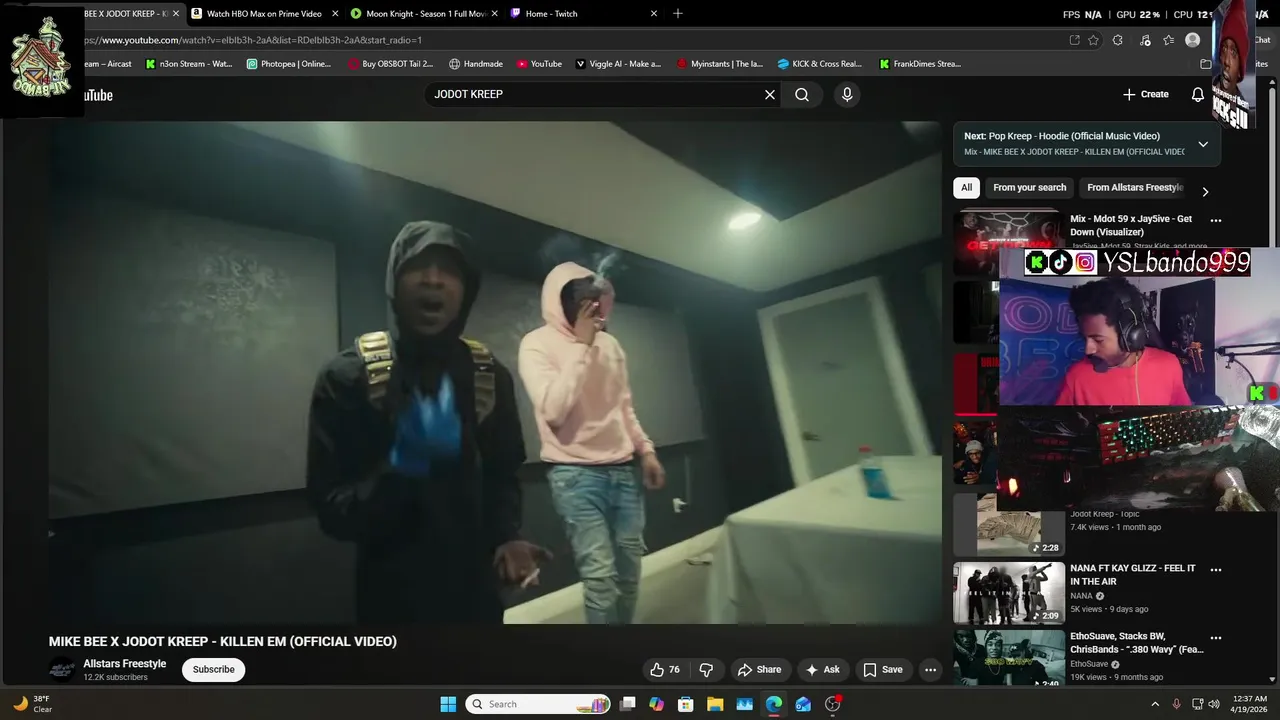Like the video with thumbs up

tap(665, 669)
